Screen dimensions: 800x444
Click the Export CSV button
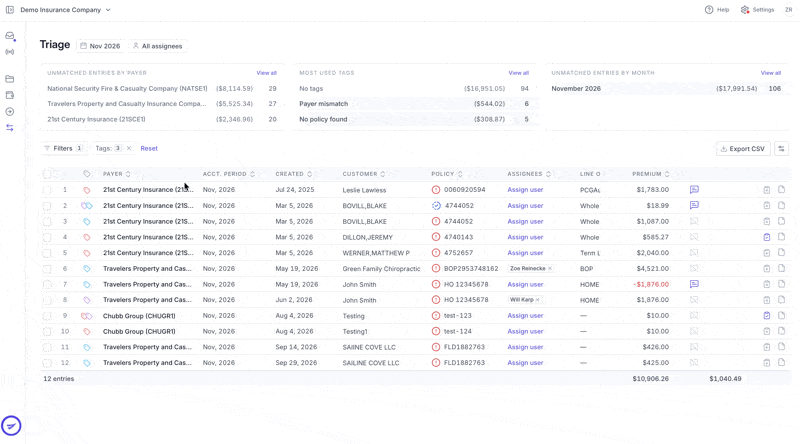pos(743,149)
